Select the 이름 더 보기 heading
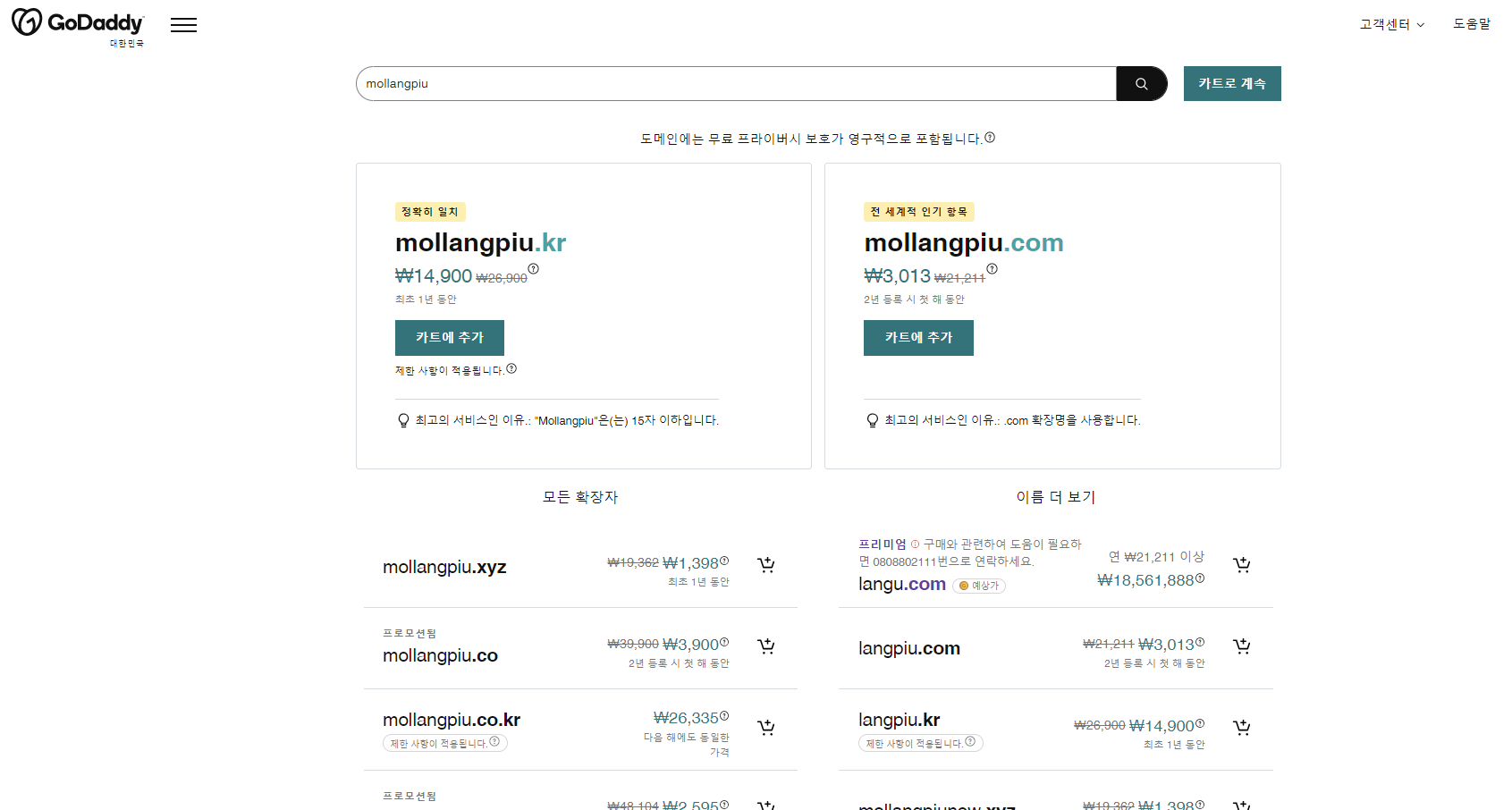1512x810 pixels. click(x=1056, y=497)
